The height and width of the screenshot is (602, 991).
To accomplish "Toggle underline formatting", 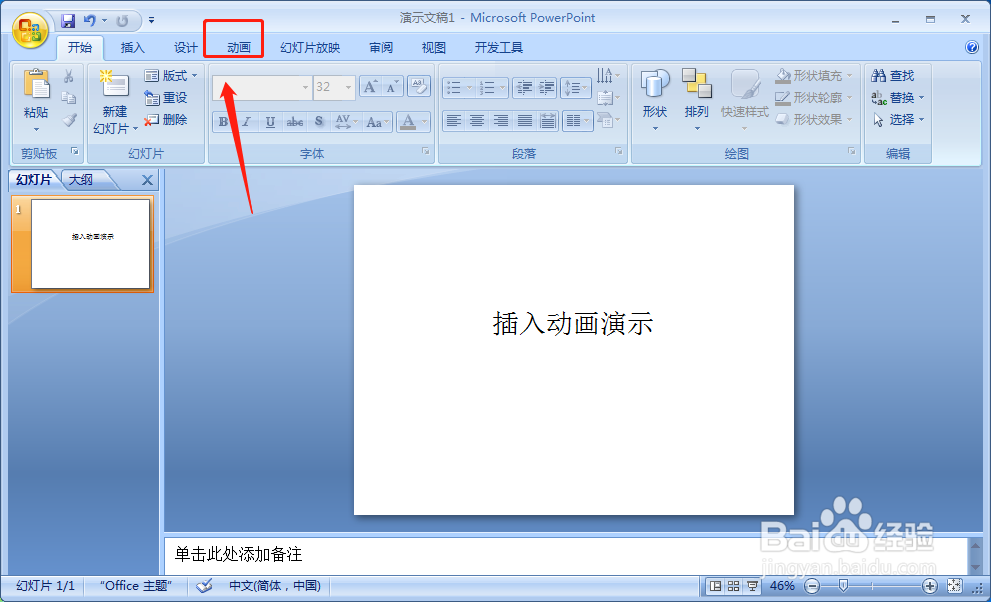I will click(x=270, y=122).
